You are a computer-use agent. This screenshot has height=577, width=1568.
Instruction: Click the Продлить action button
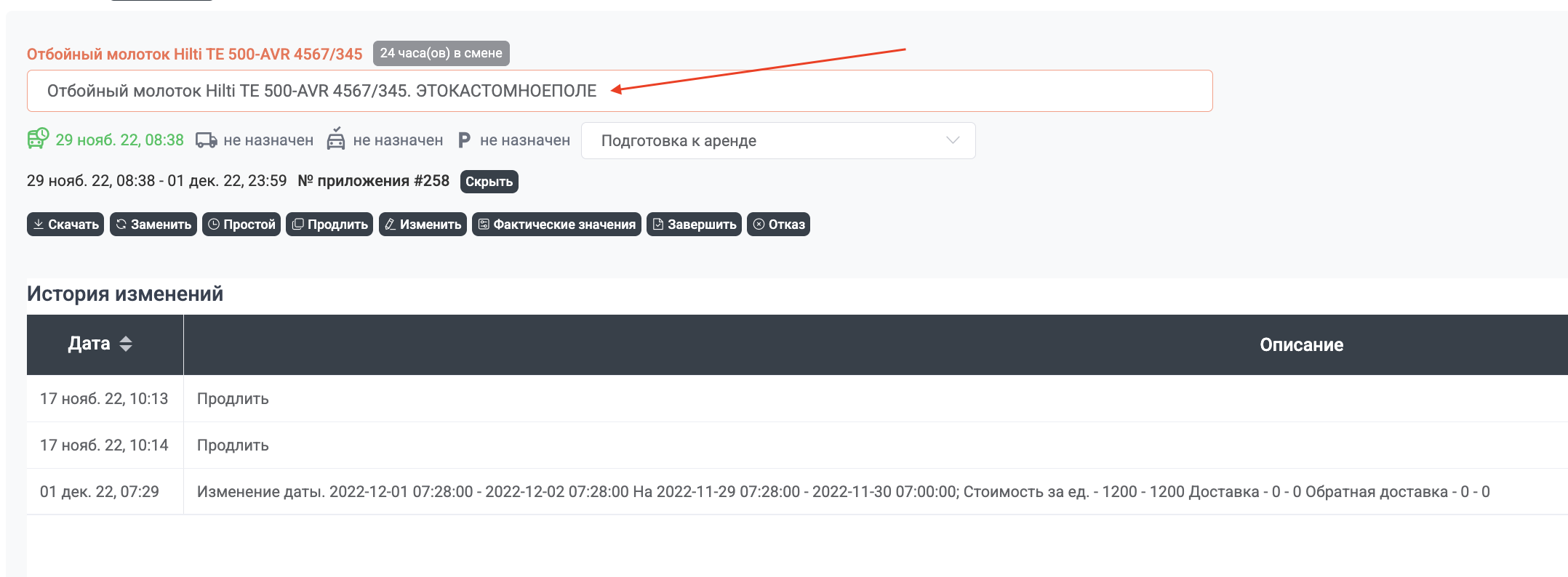(329, 225)
